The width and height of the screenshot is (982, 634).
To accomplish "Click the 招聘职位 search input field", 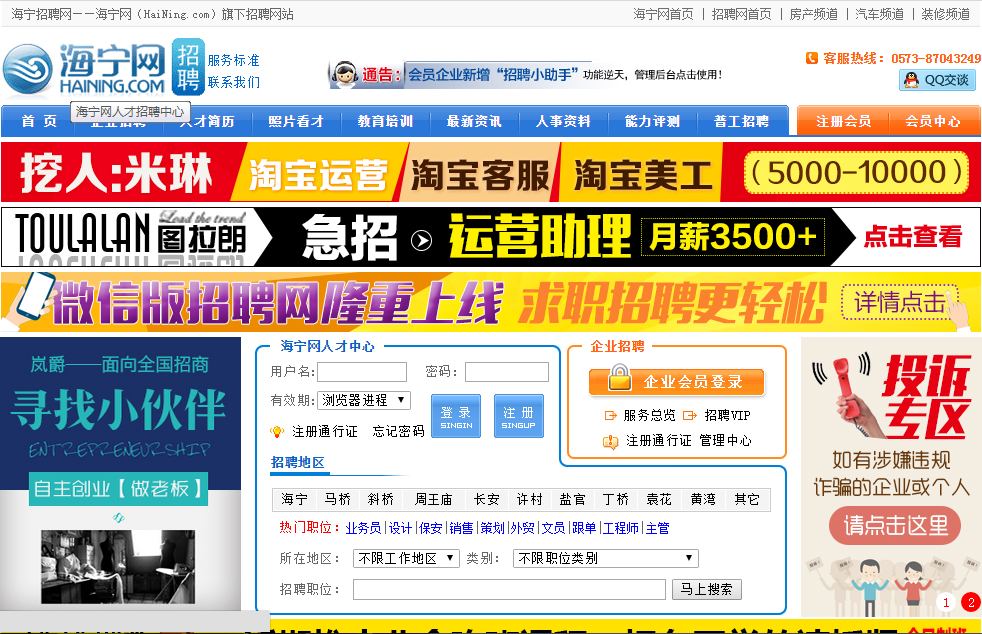I will click(x=509, y=590).
